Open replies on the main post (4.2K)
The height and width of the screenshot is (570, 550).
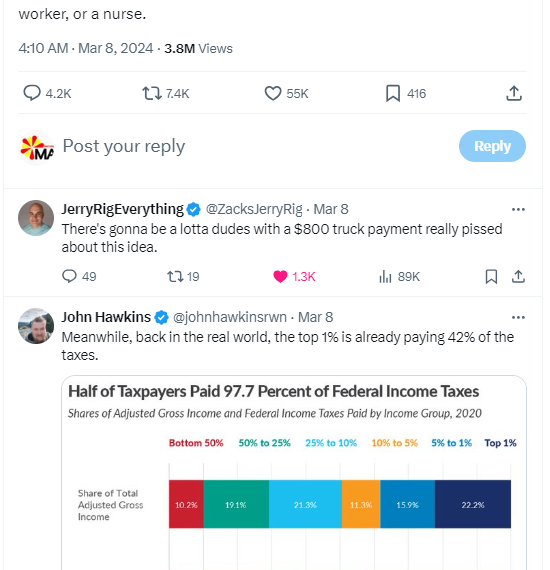coord(47,93)
